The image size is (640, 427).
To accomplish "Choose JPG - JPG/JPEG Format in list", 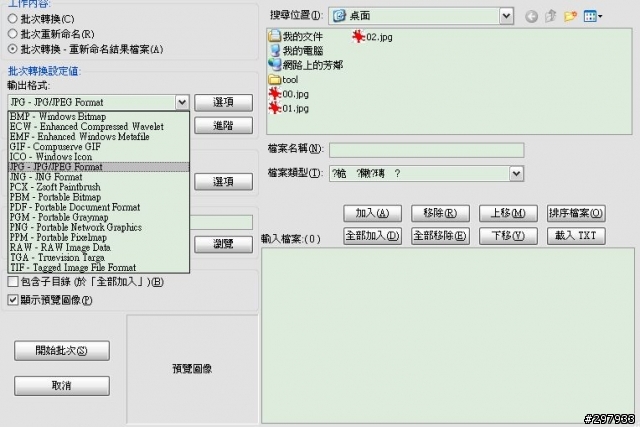I will 99,167.
